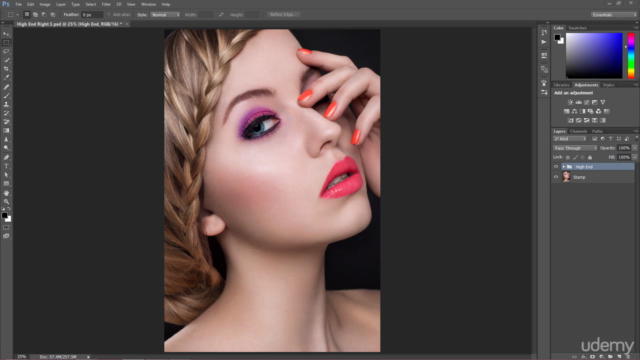
Task: Add a Curves adjustment
Action: pyautogui.click(x=587, y=102)
